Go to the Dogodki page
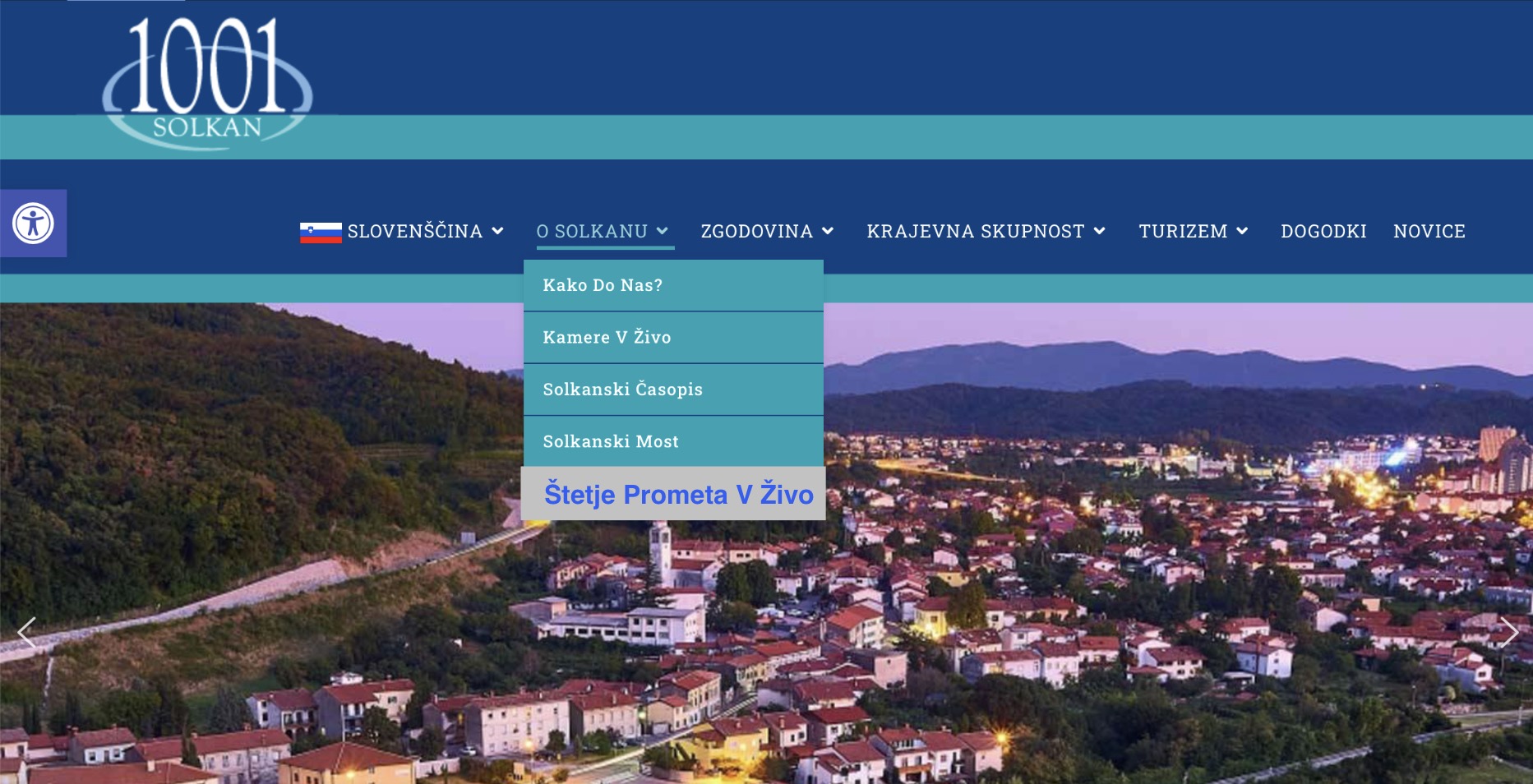 1323,232
